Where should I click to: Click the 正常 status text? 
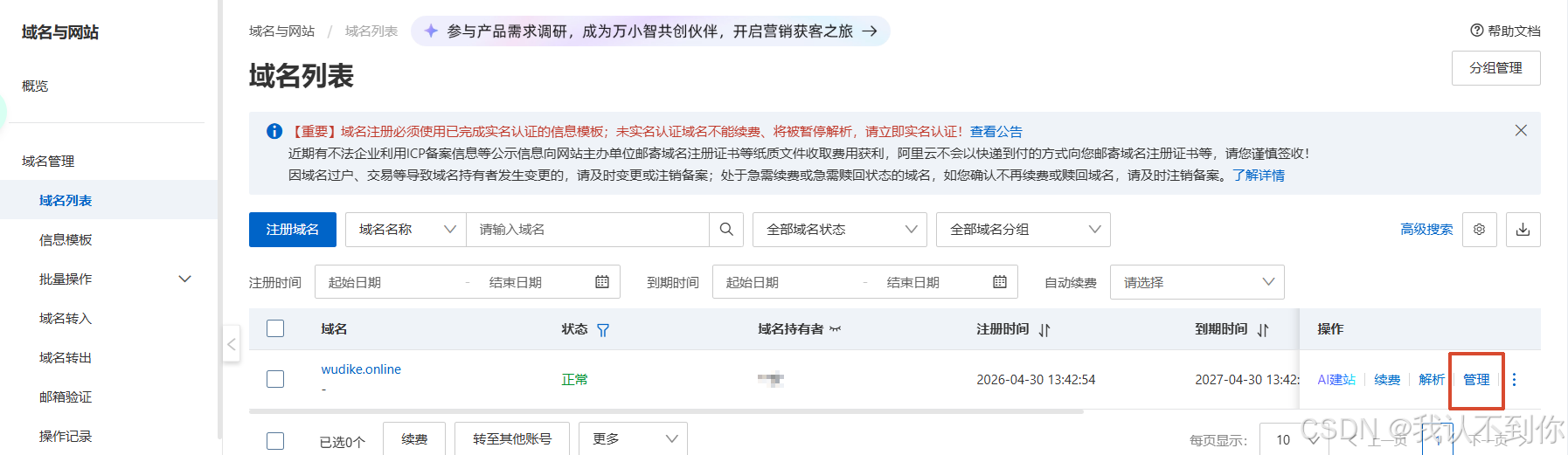(574, 380)
